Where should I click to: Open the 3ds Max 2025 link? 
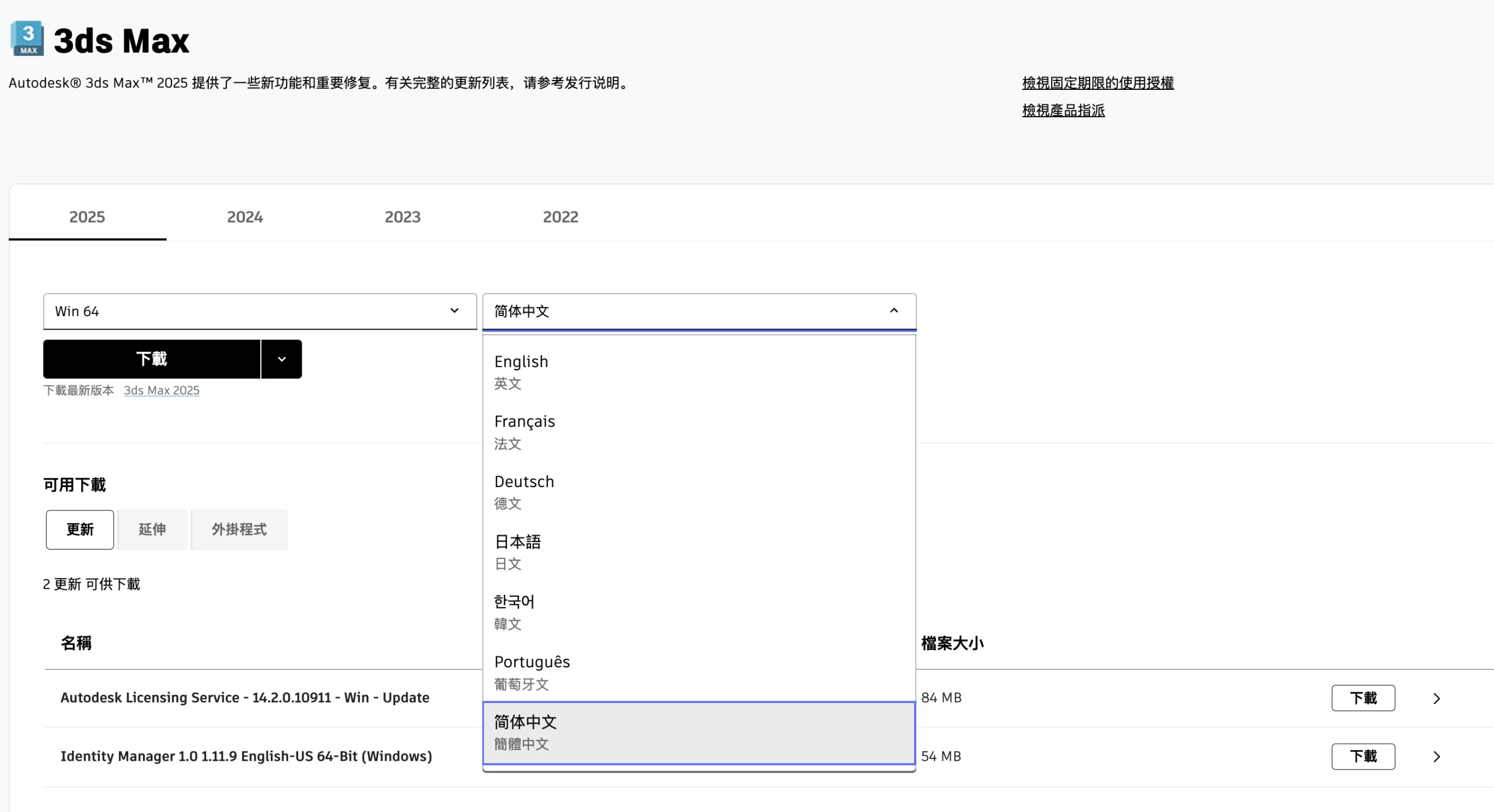point(162,390)
